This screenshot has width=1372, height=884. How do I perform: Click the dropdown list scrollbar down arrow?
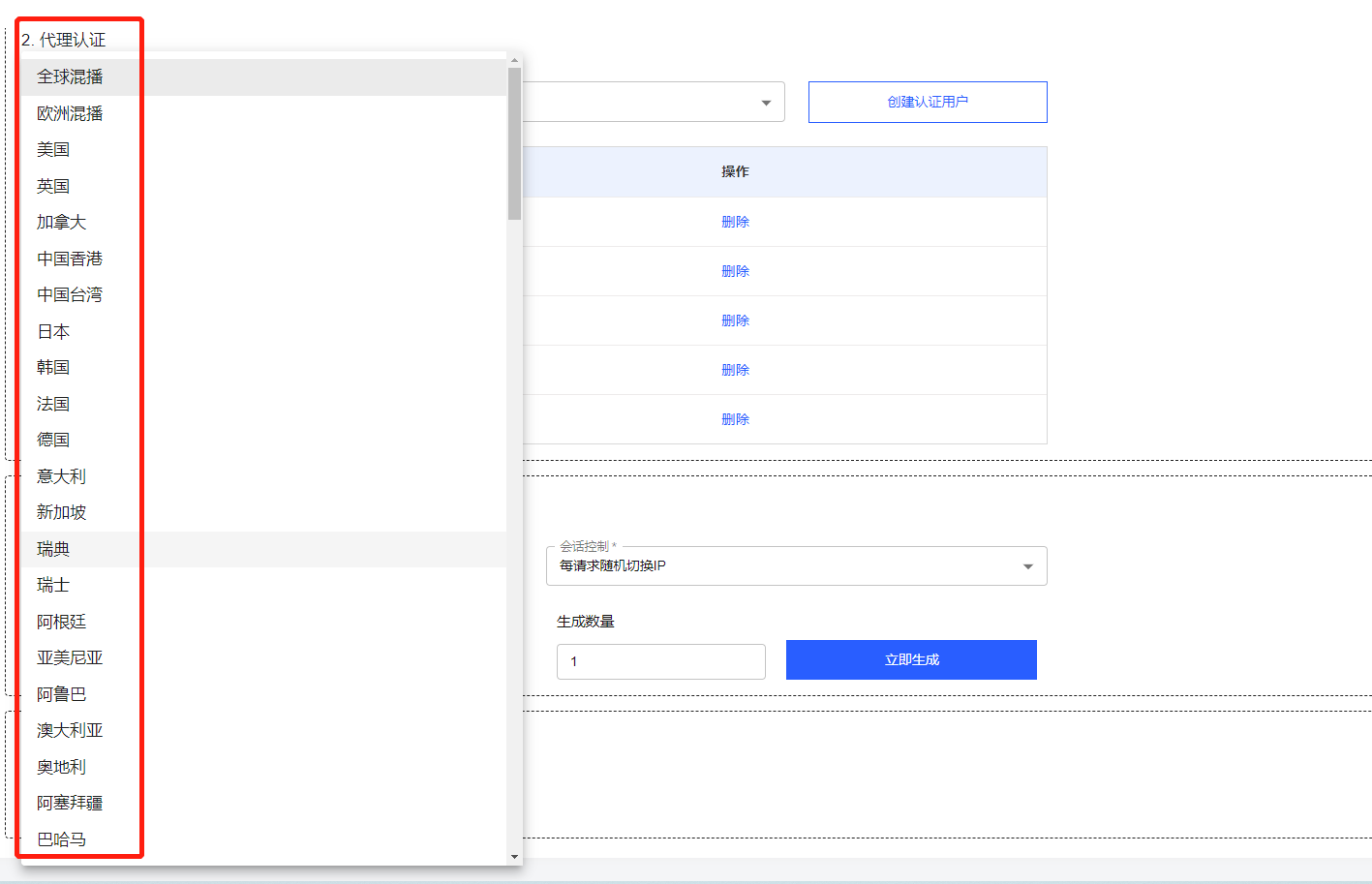tap(514, 857)
